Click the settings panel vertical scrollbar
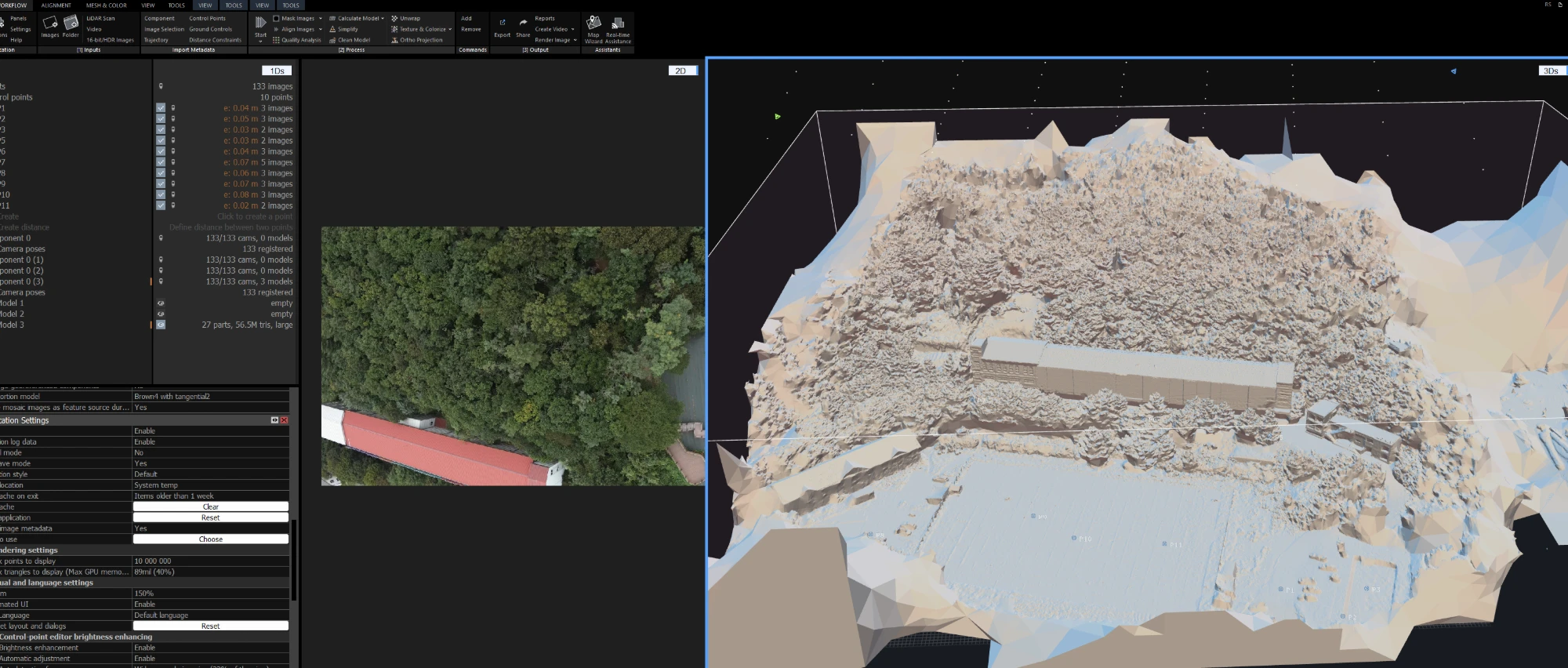 pyautogui.click(x=294, y=560)
